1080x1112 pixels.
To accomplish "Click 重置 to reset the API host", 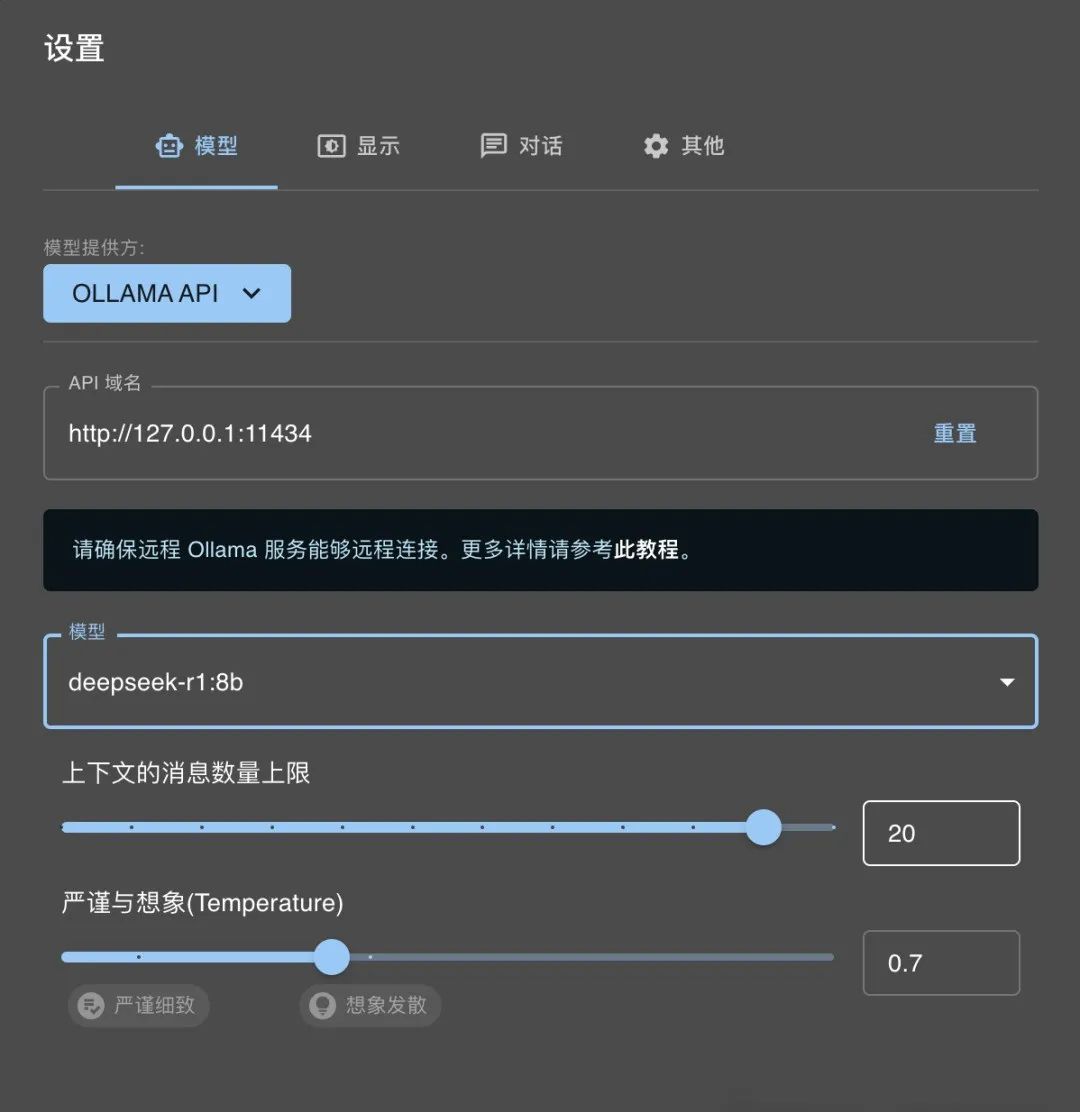I will [955, 433].
